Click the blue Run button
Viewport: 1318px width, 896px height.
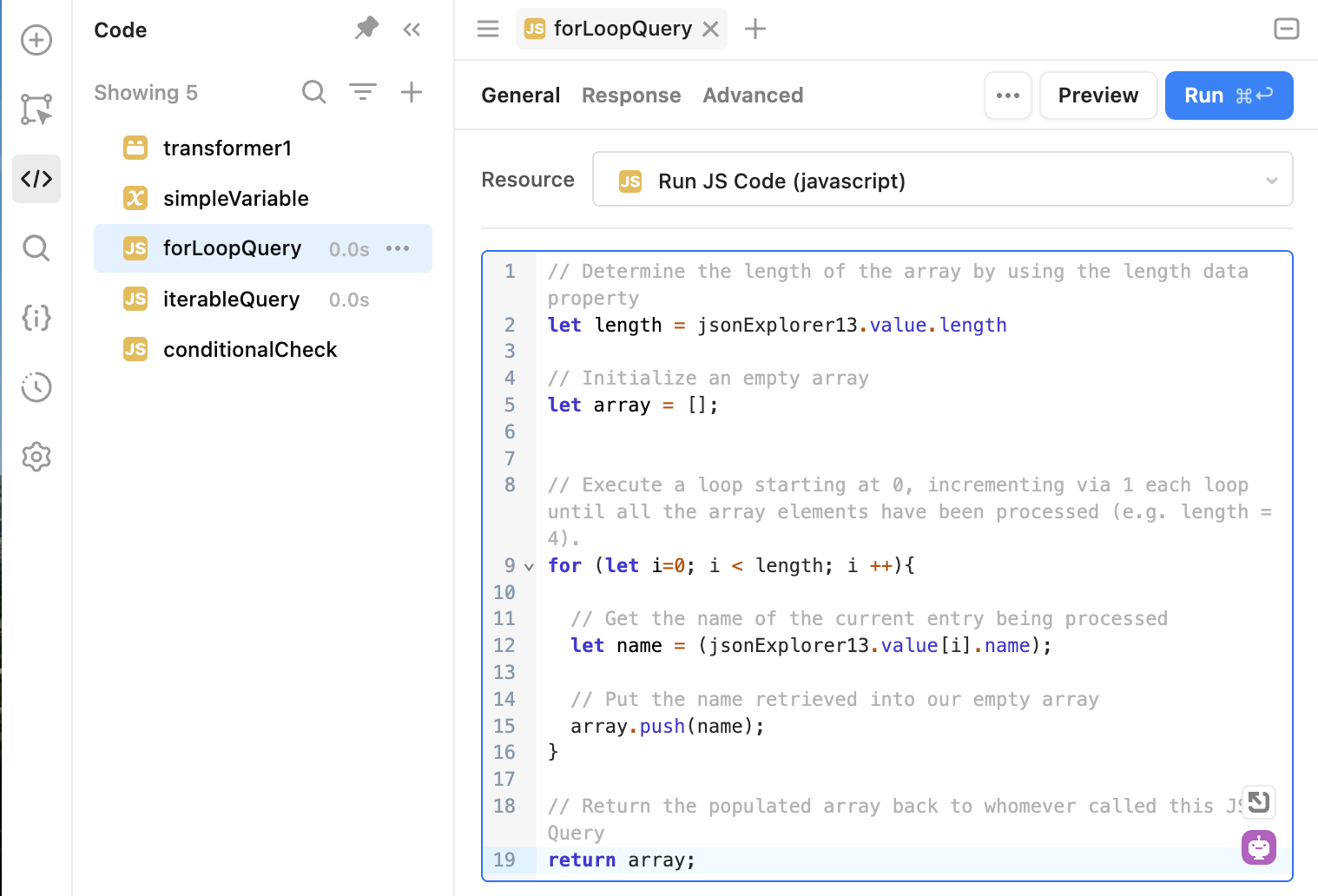point(1229,96)
